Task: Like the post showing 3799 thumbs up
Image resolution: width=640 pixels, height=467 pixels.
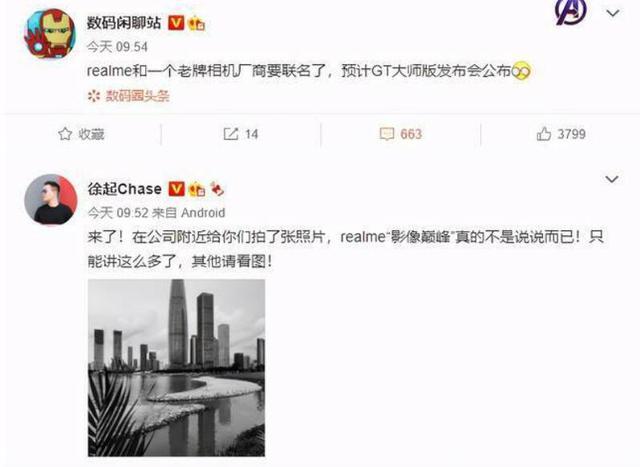Action: click(561, 134)
